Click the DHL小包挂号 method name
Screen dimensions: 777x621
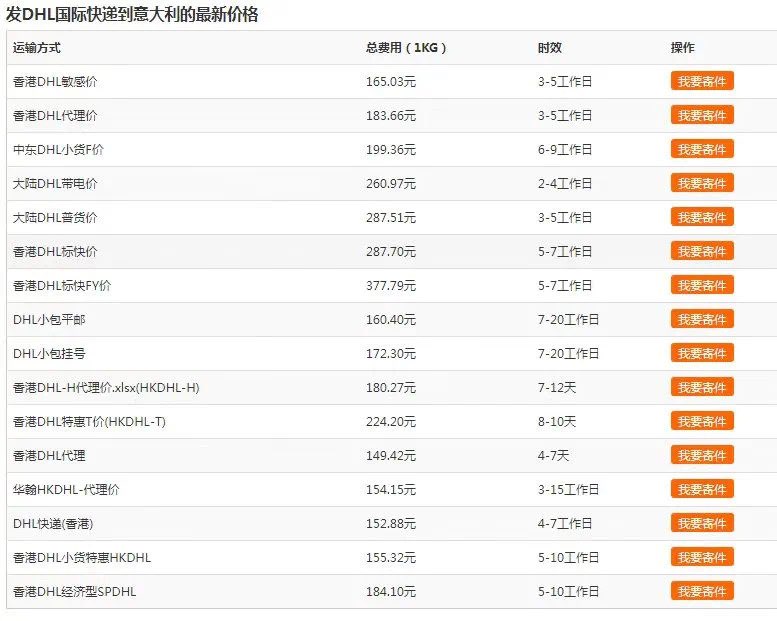click(49, 353)
